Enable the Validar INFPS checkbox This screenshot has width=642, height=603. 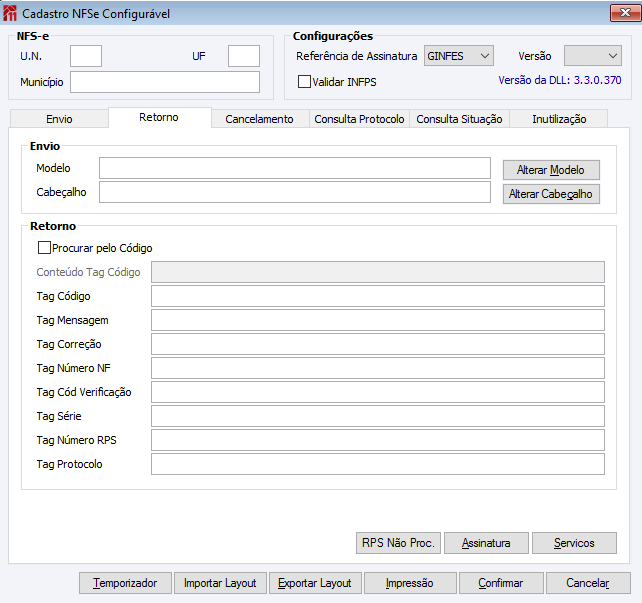coord(304,81)
